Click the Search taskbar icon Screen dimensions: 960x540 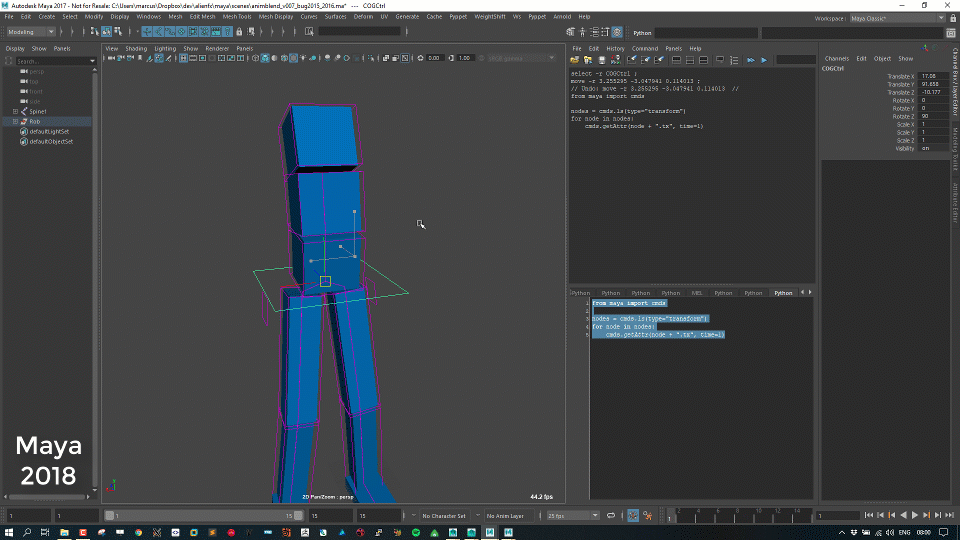click(x=27, y=533)
